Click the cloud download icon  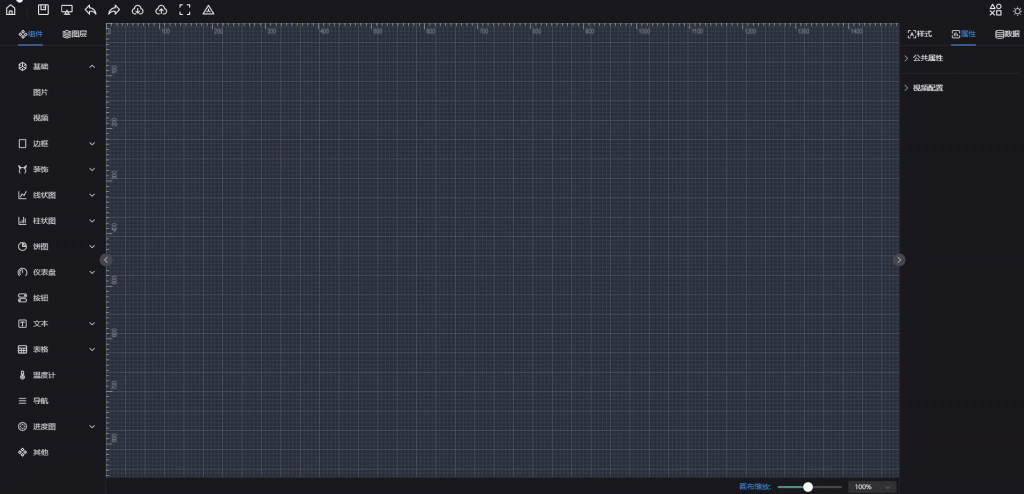pos(137,10)
